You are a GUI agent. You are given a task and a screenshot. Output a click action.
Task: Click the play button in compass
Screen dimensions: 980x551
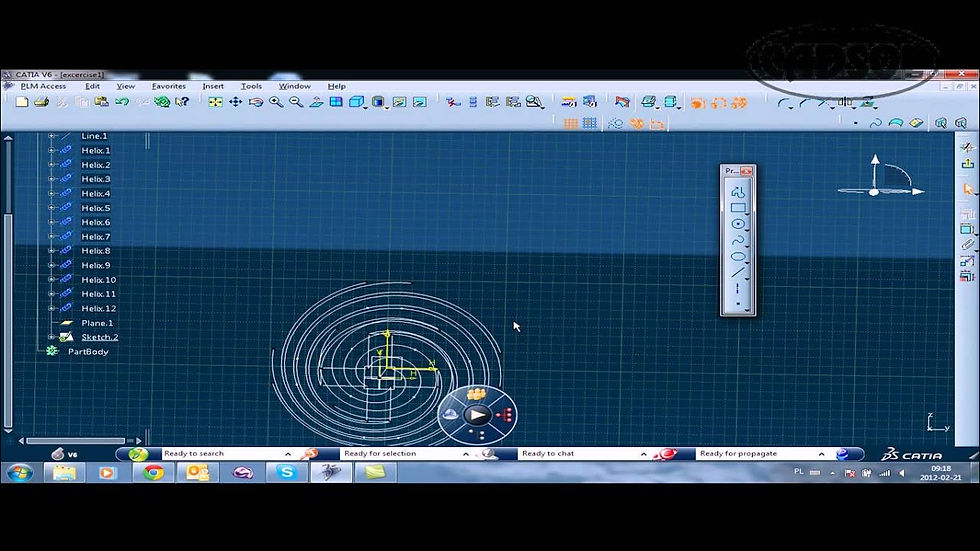(x=478, y=414)
